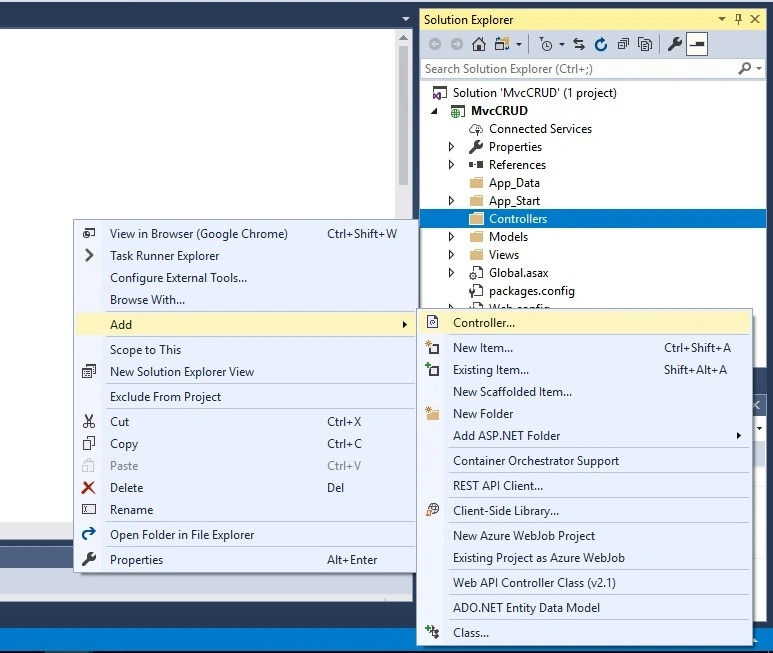The image size is (773, 653).
Task: Collapse the MvcCRUD project node
Action: click(434, 111)
